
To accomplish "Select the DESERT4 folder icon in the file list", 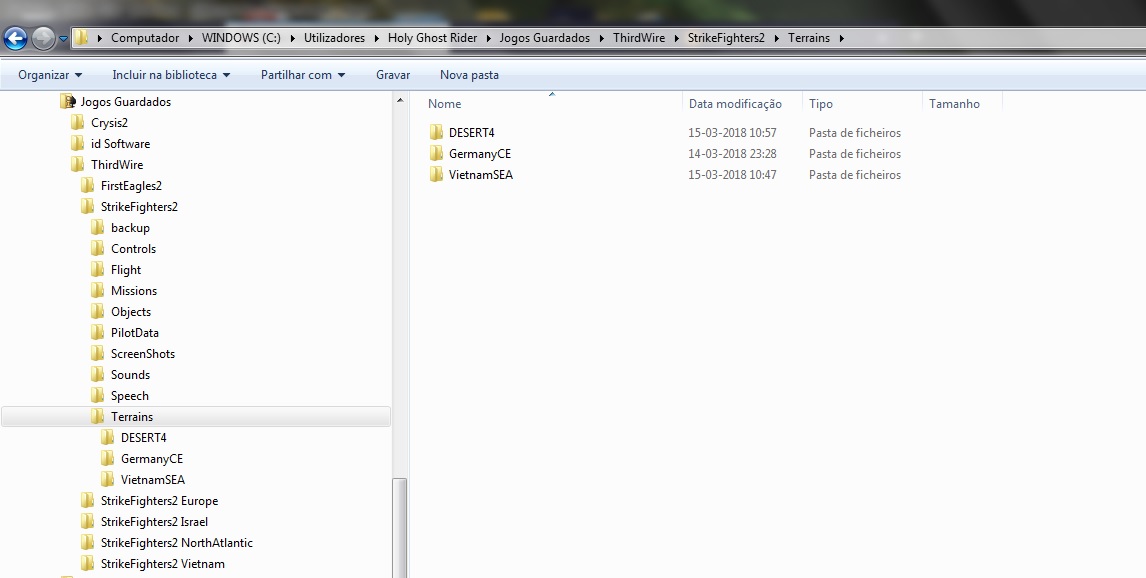I will [x=436, y=132].
